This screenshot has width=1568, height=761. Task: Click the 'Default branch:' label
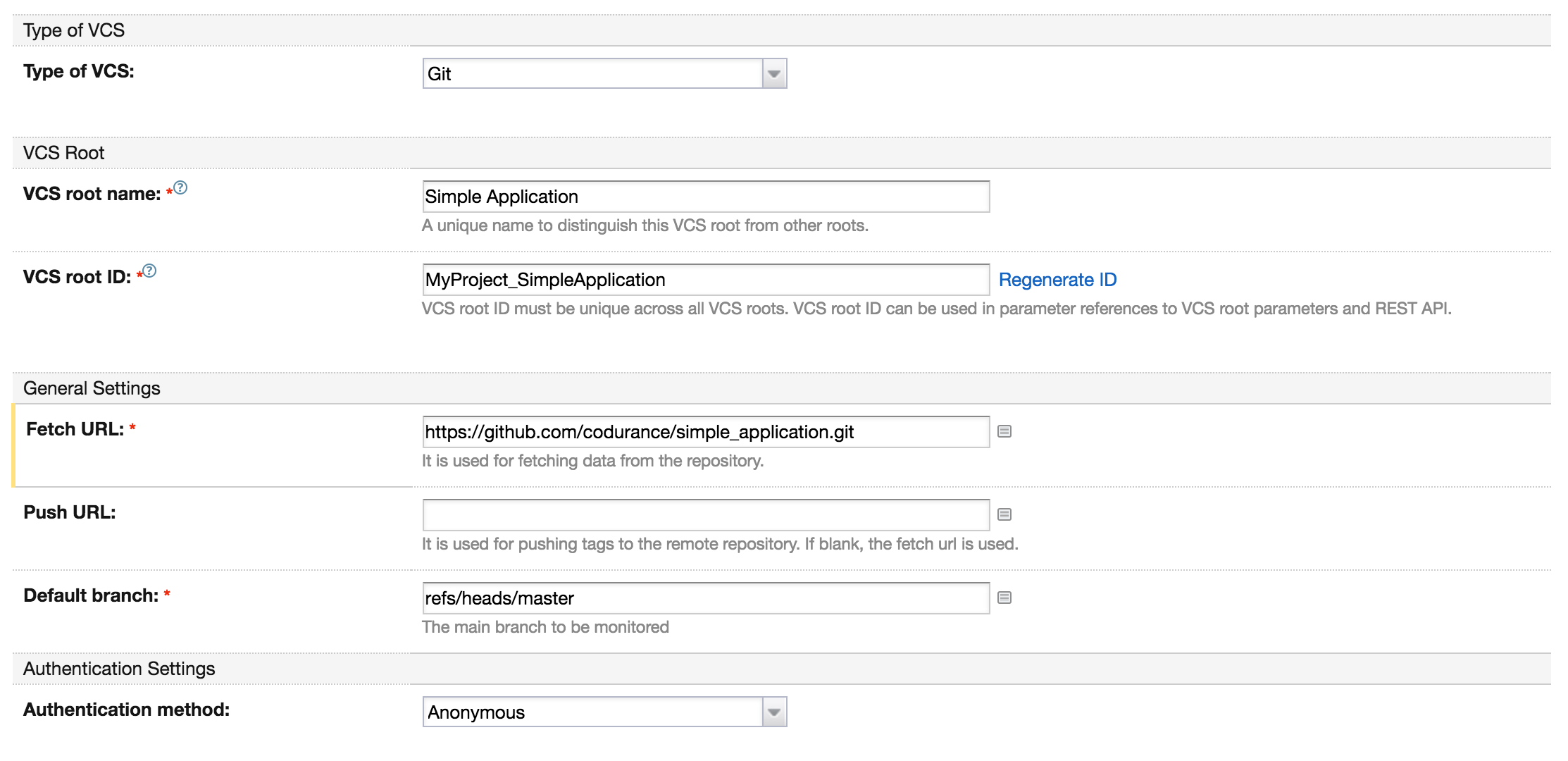tap(91, 595)
